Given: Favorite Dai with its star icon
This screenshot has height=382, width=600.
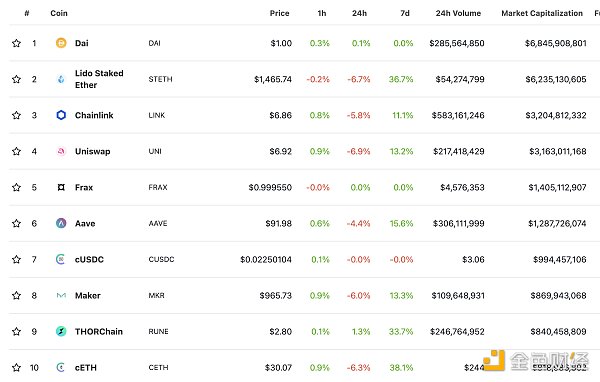Looking at the screenshot, I should [x=16, y=43].
